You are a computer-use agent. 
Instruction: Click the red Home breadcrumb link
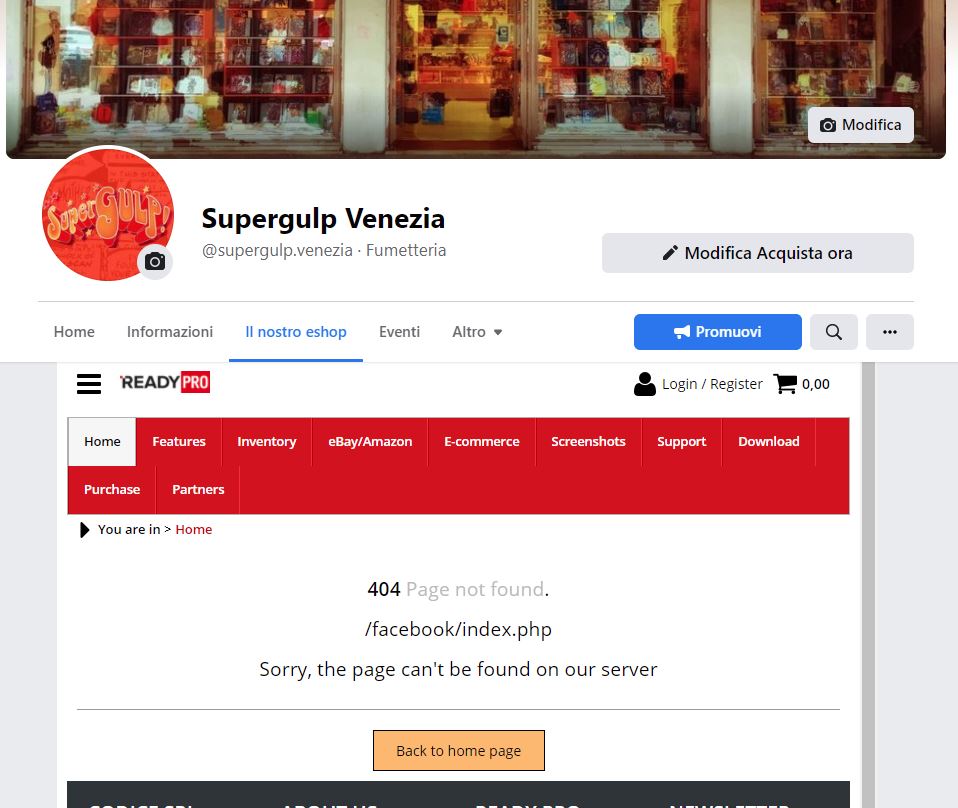[194, 529]
